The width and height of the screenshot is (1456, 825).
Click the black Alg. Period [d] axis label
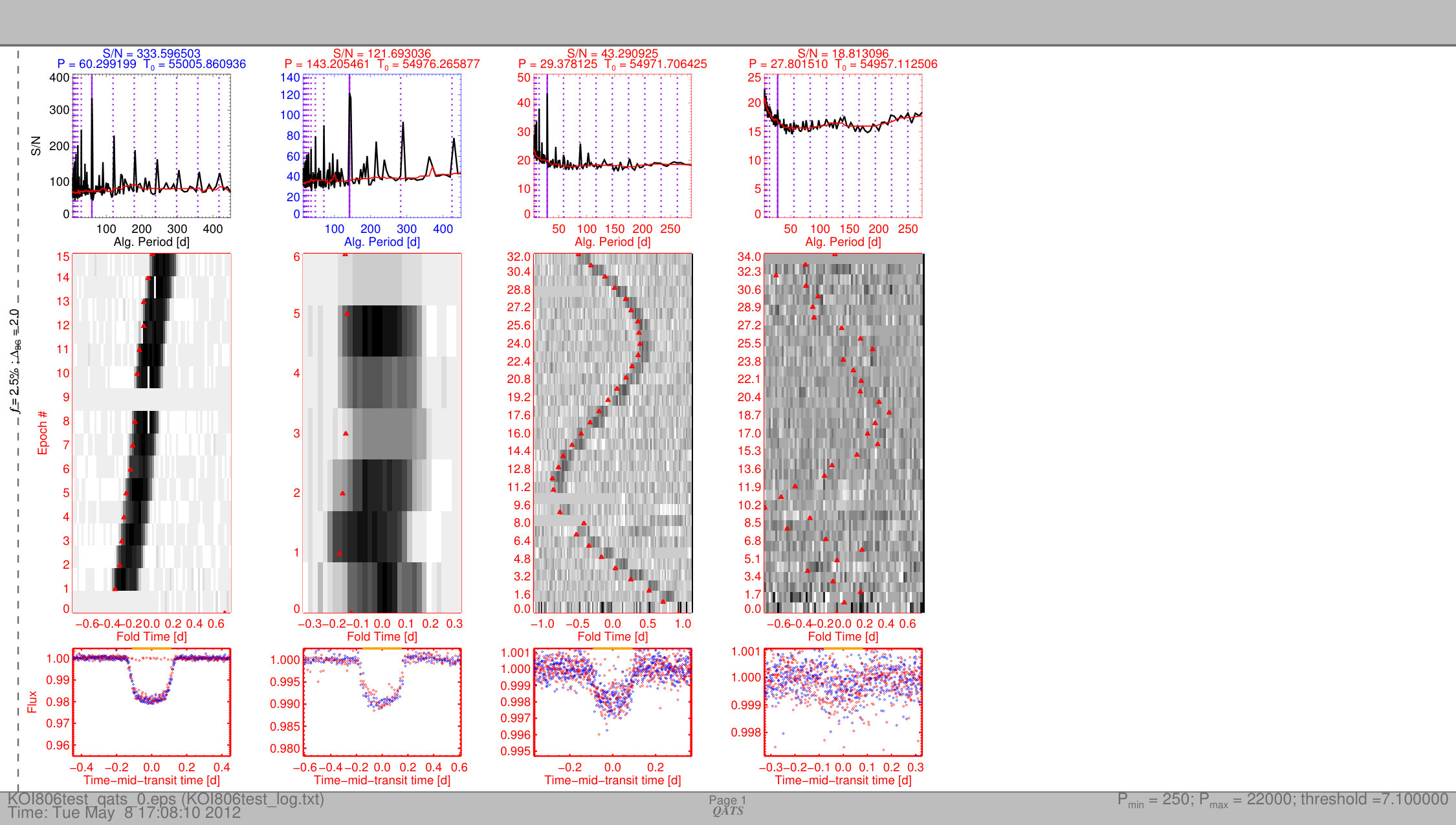[151, 242]
